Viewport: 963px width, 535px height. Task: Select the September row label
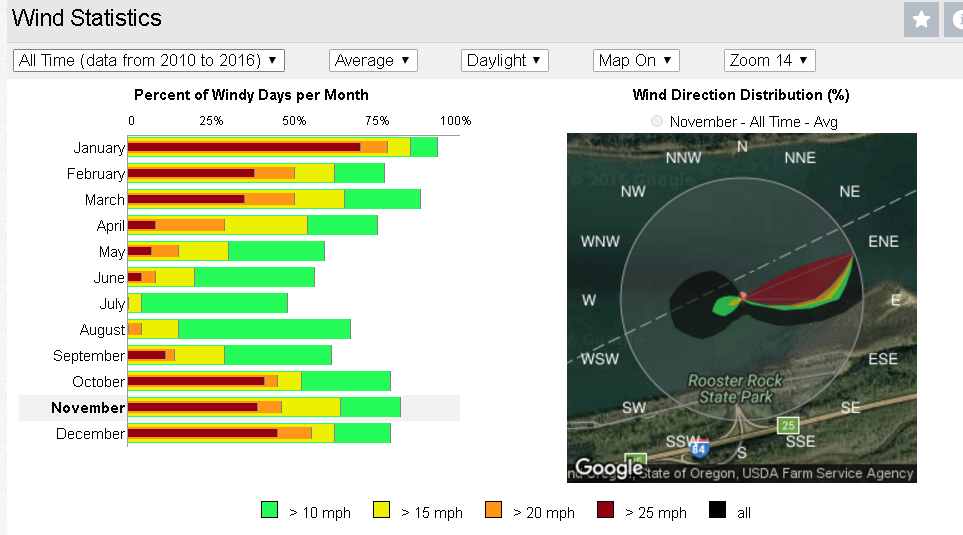click(89, 356)
